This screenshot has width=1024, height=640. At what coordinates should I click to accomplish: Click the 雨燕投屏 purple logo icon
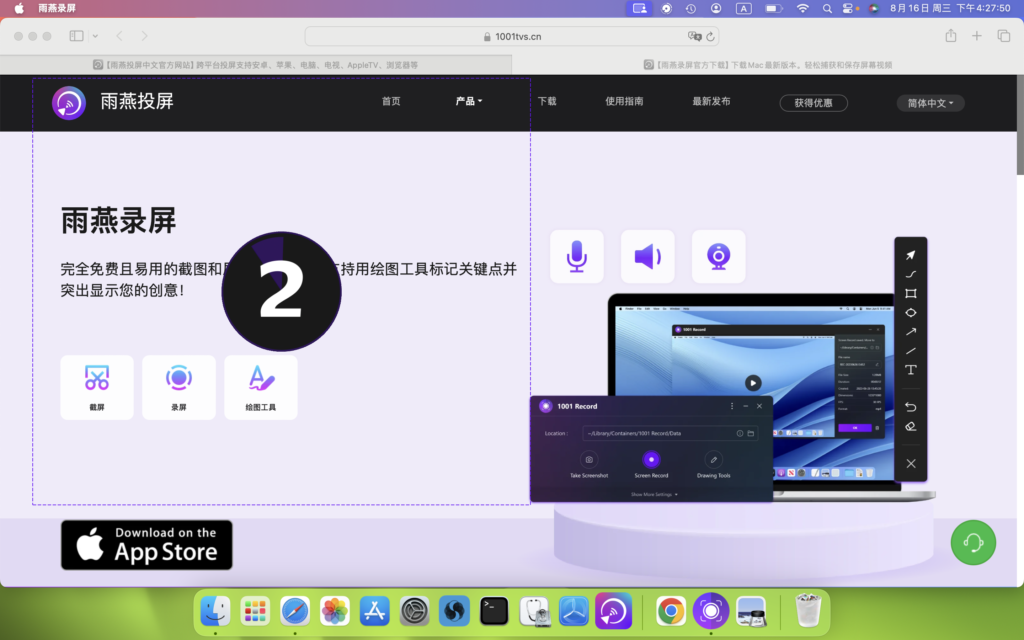click(69, 103)
